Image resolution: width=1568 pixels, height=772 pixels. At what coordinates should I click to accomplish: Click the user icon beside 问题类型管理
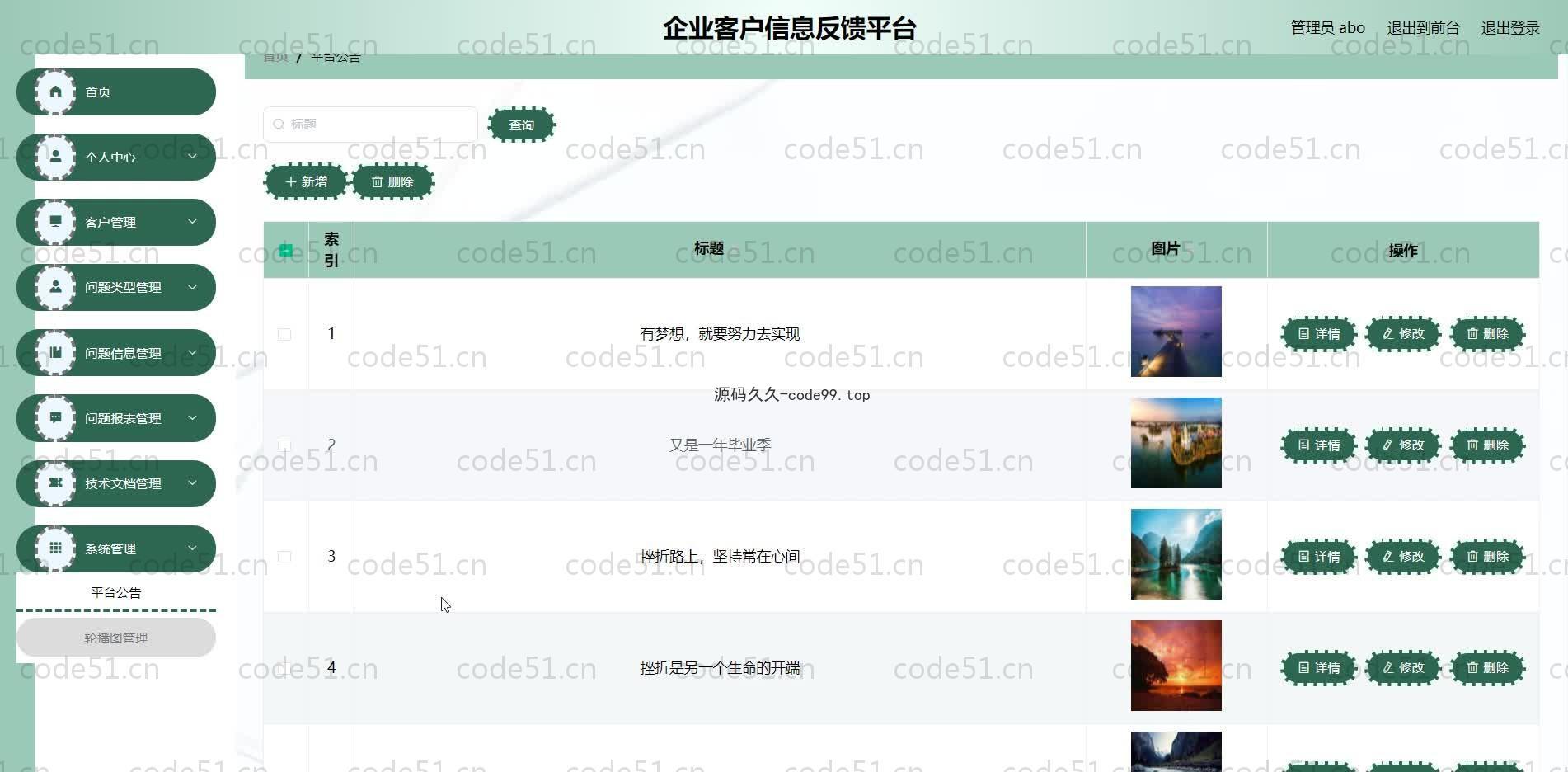(55, 286)
